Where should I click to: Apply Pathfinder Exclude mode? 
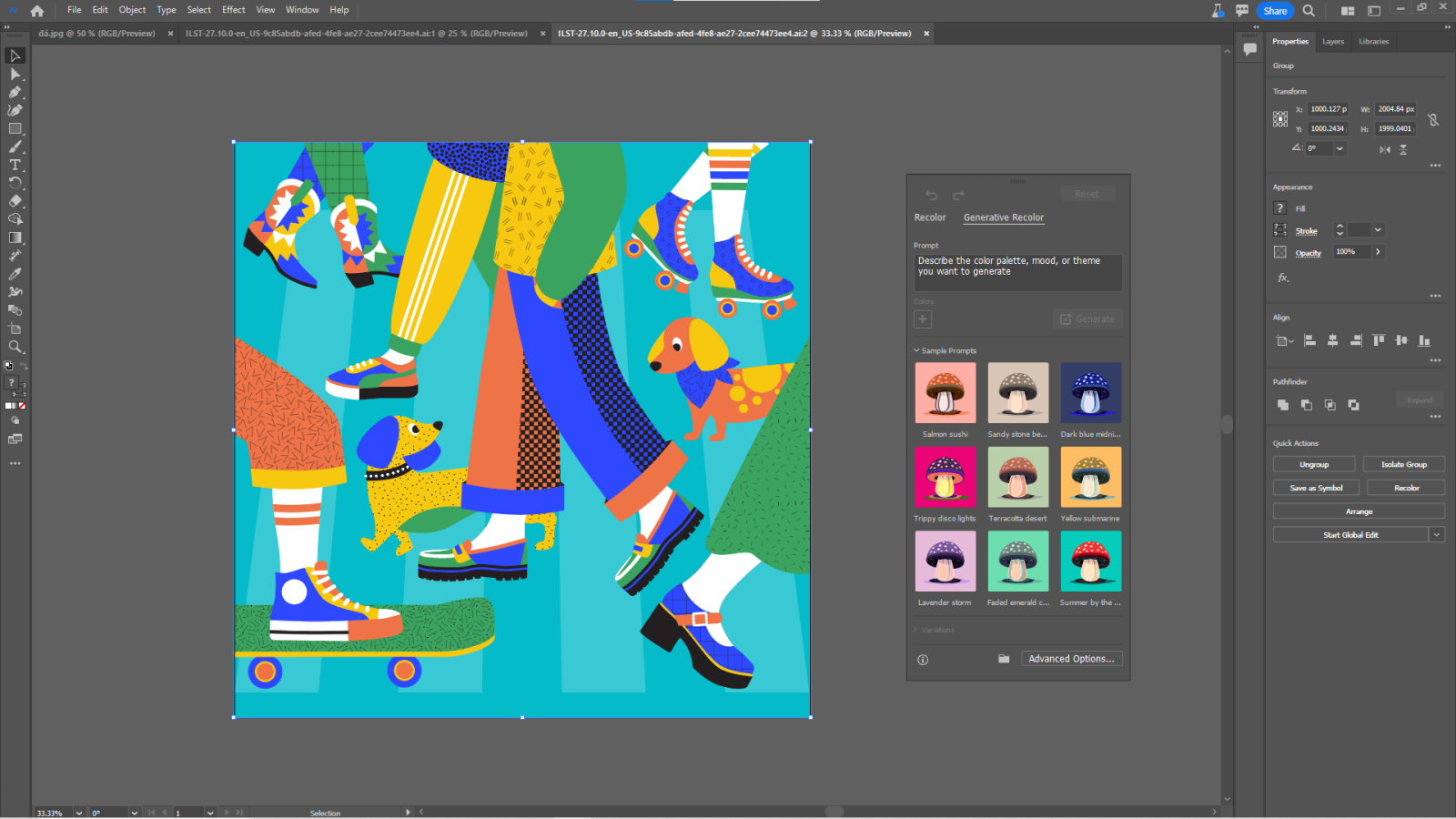(x=1353, y=405)
